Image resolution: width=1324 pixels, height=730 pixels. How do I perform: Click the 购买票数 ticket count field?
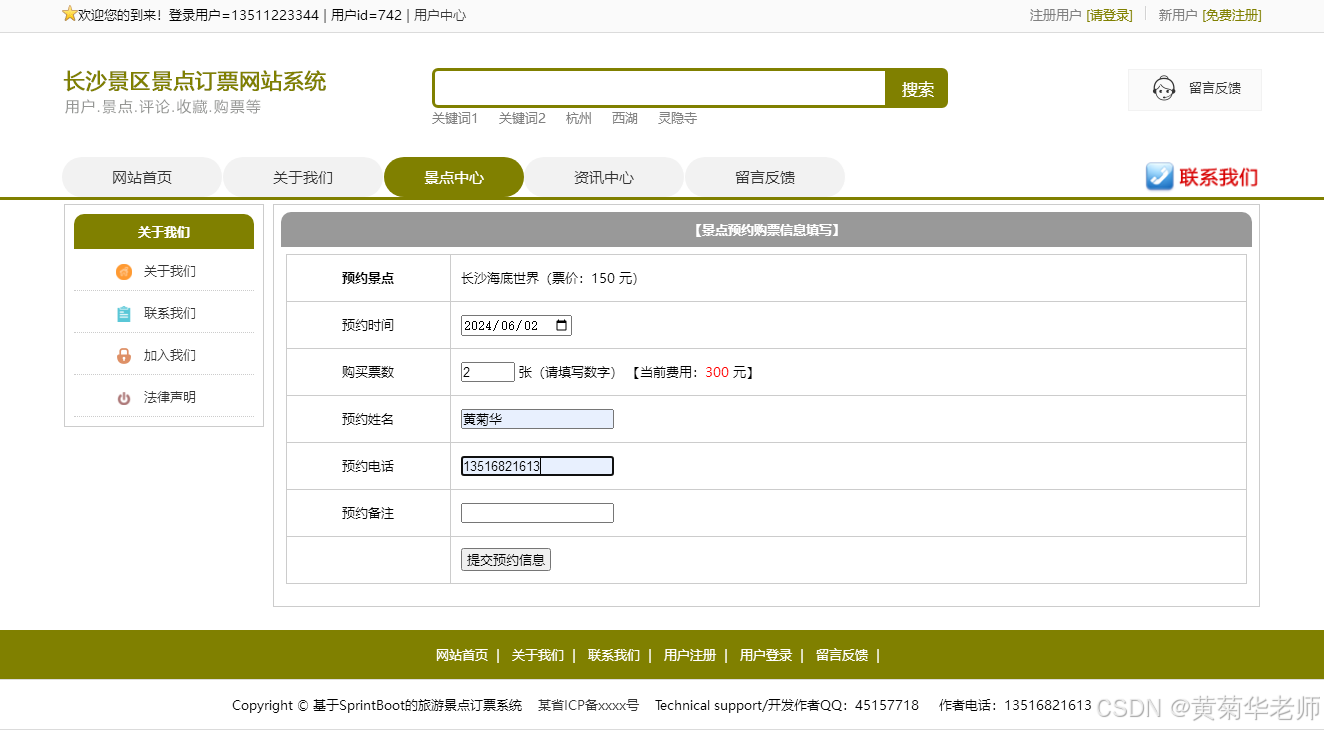[x=488, y=372]
